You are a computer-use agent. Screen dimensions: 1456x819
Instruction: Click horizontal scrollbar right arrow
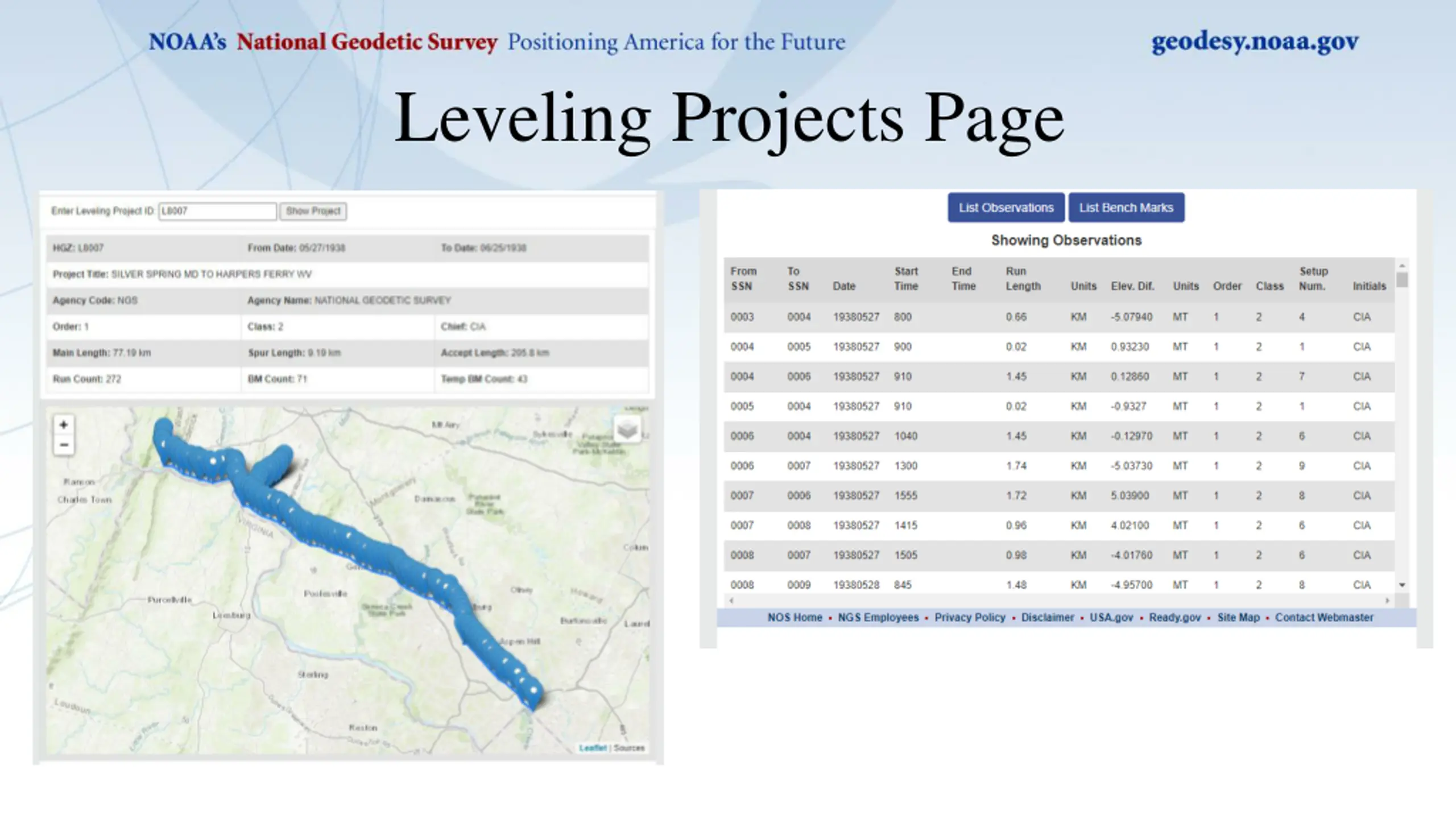tap(1388, 600)
